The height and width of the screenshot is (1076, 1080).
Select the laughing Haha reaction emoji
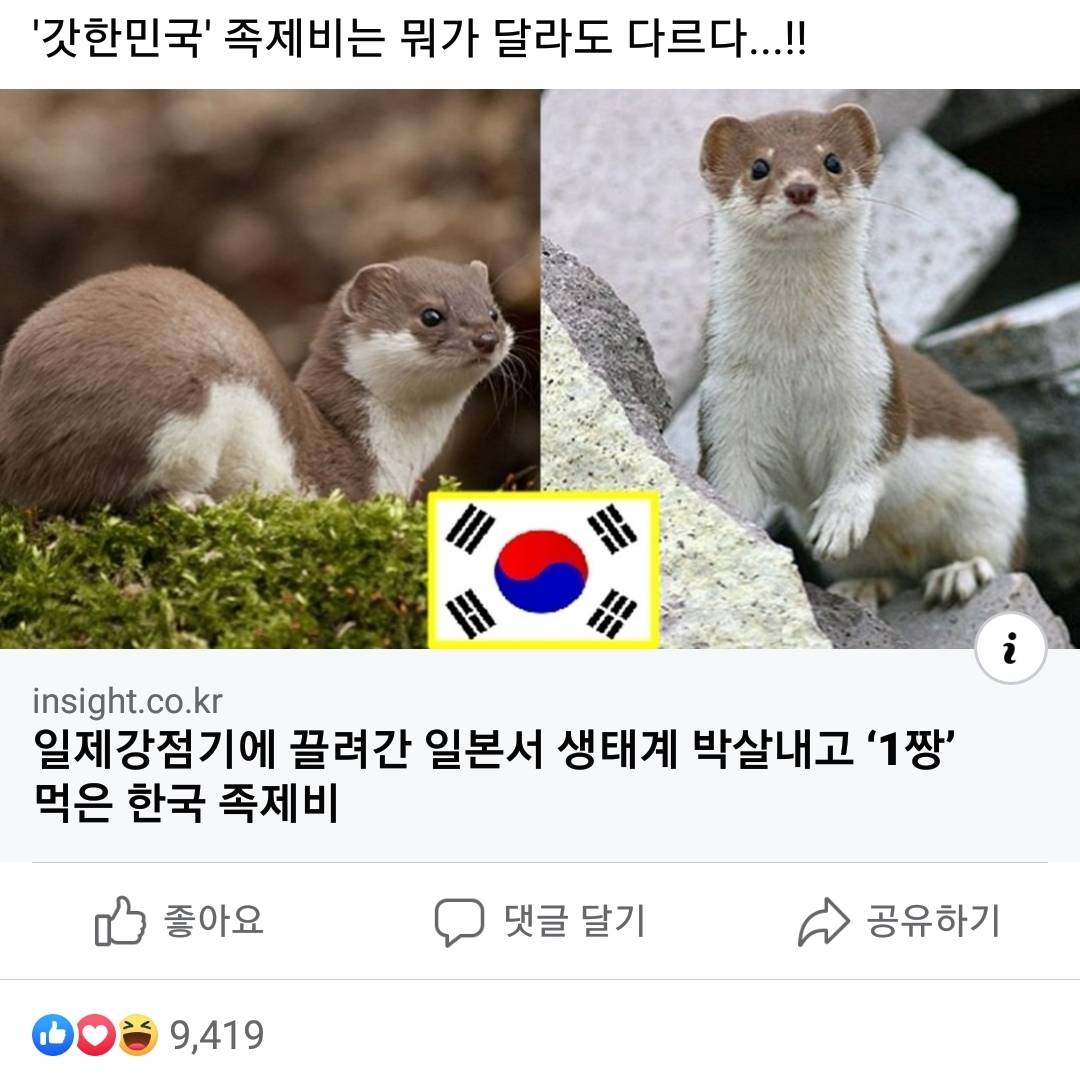tap(138, 1035)
